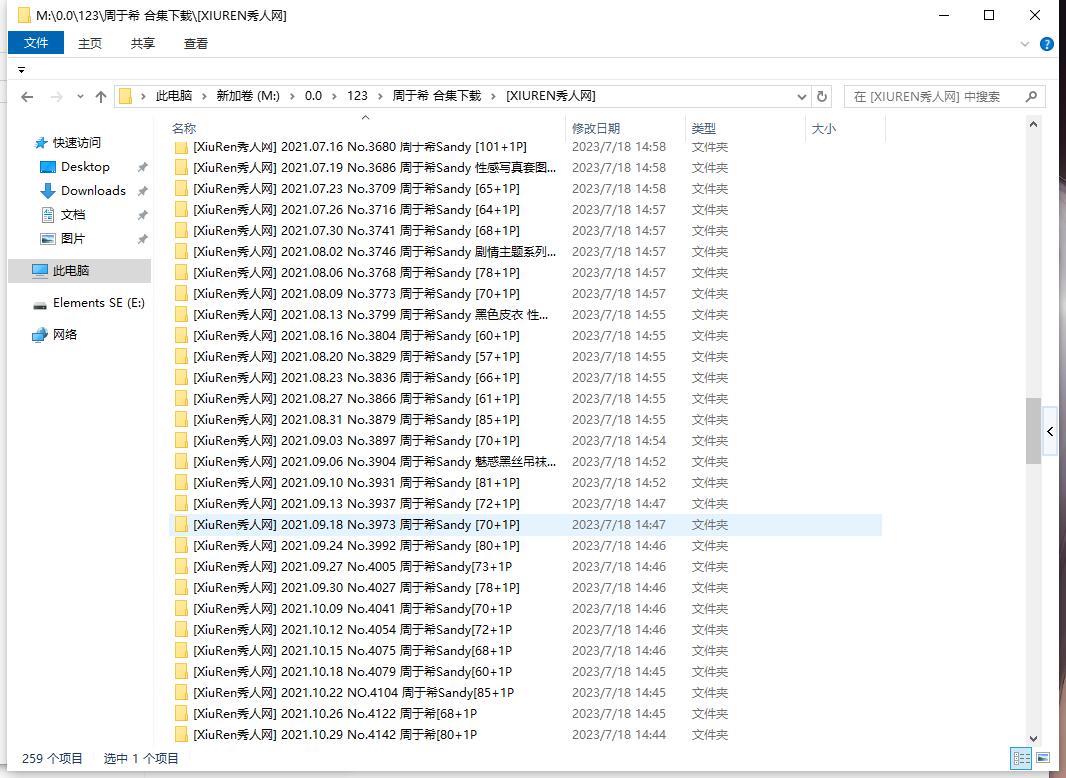
Task: Open Elements SE (E:) drive
Action: [99, 303]
